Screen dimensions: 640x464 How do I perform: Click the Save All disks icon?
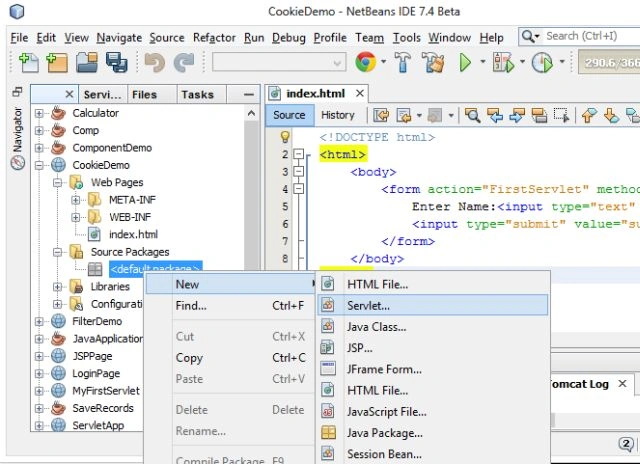click(x=117, y=62)
